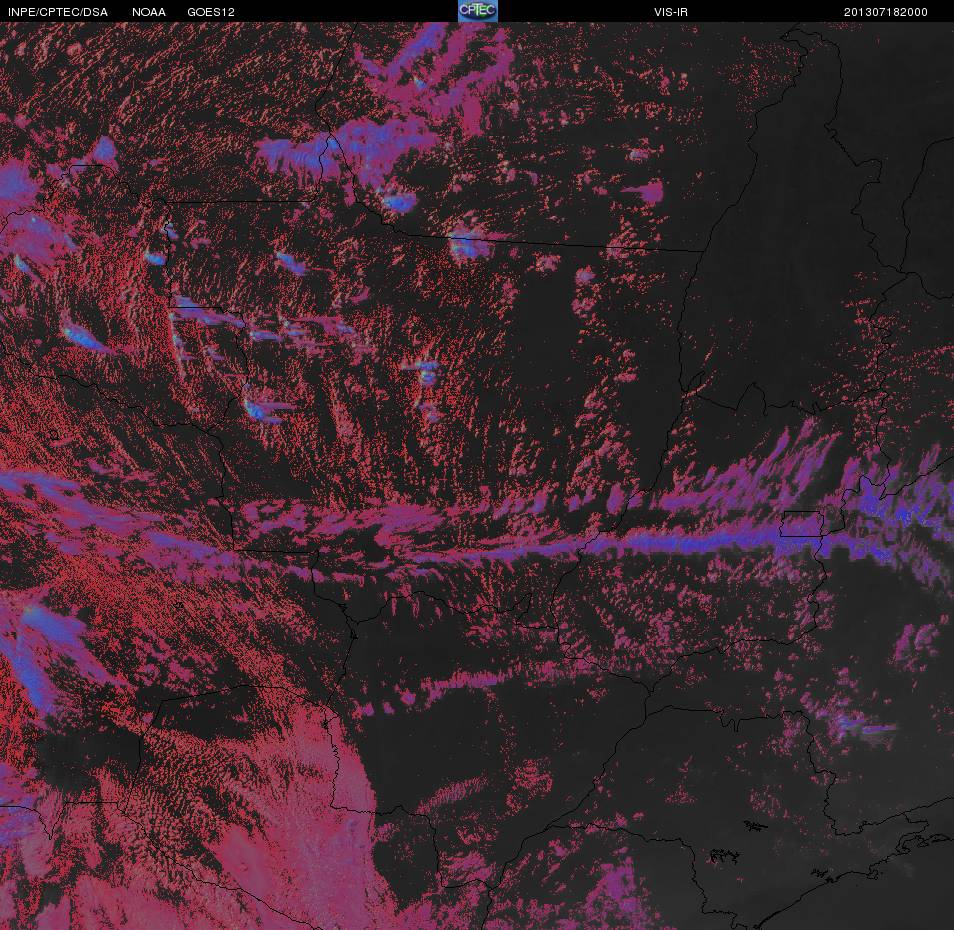Select the INPE/CPTEC/DSA header text
This screenshot has width=954, height=930.
(58, 12)
